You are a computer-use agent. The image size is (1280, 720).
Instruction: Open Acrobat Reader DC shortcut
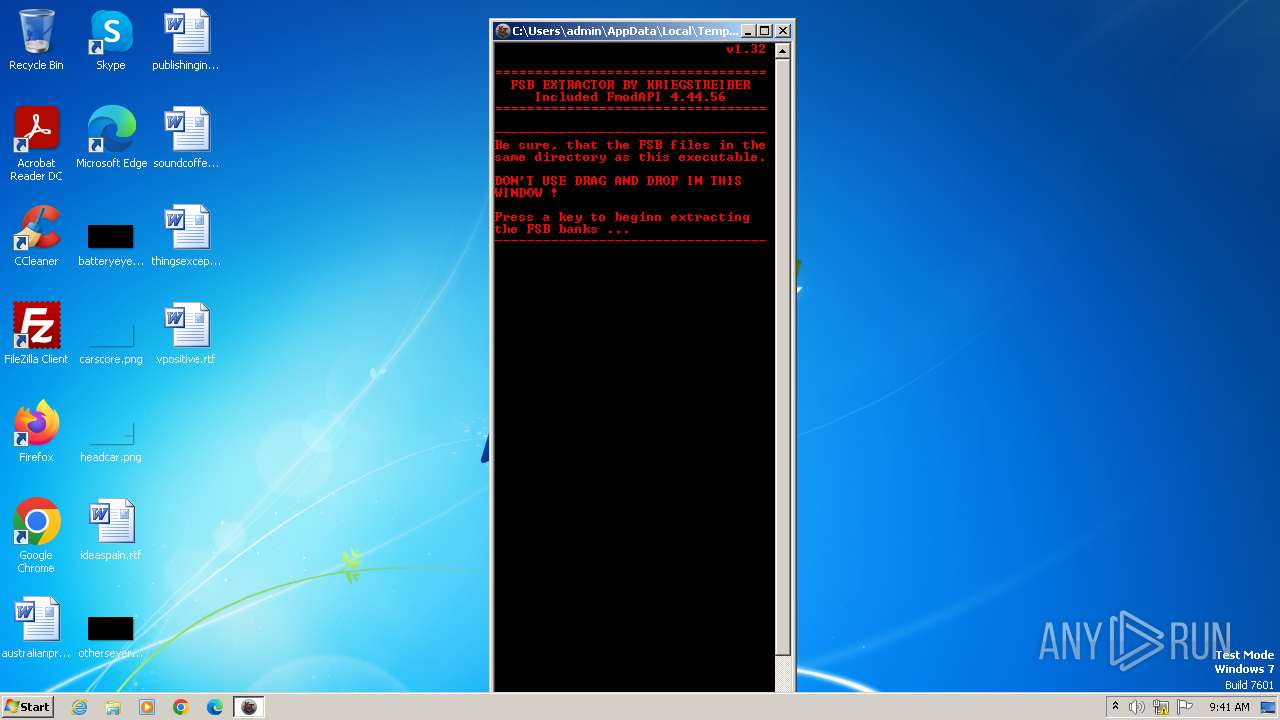pos(36,144)
